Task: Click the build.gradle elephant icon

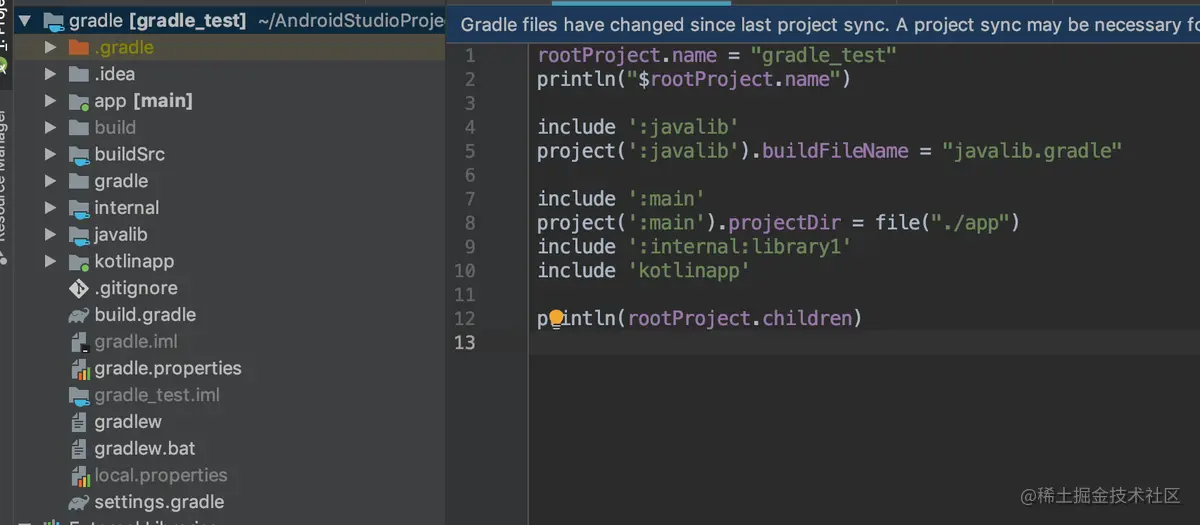Action: click(x=79, y=315)
